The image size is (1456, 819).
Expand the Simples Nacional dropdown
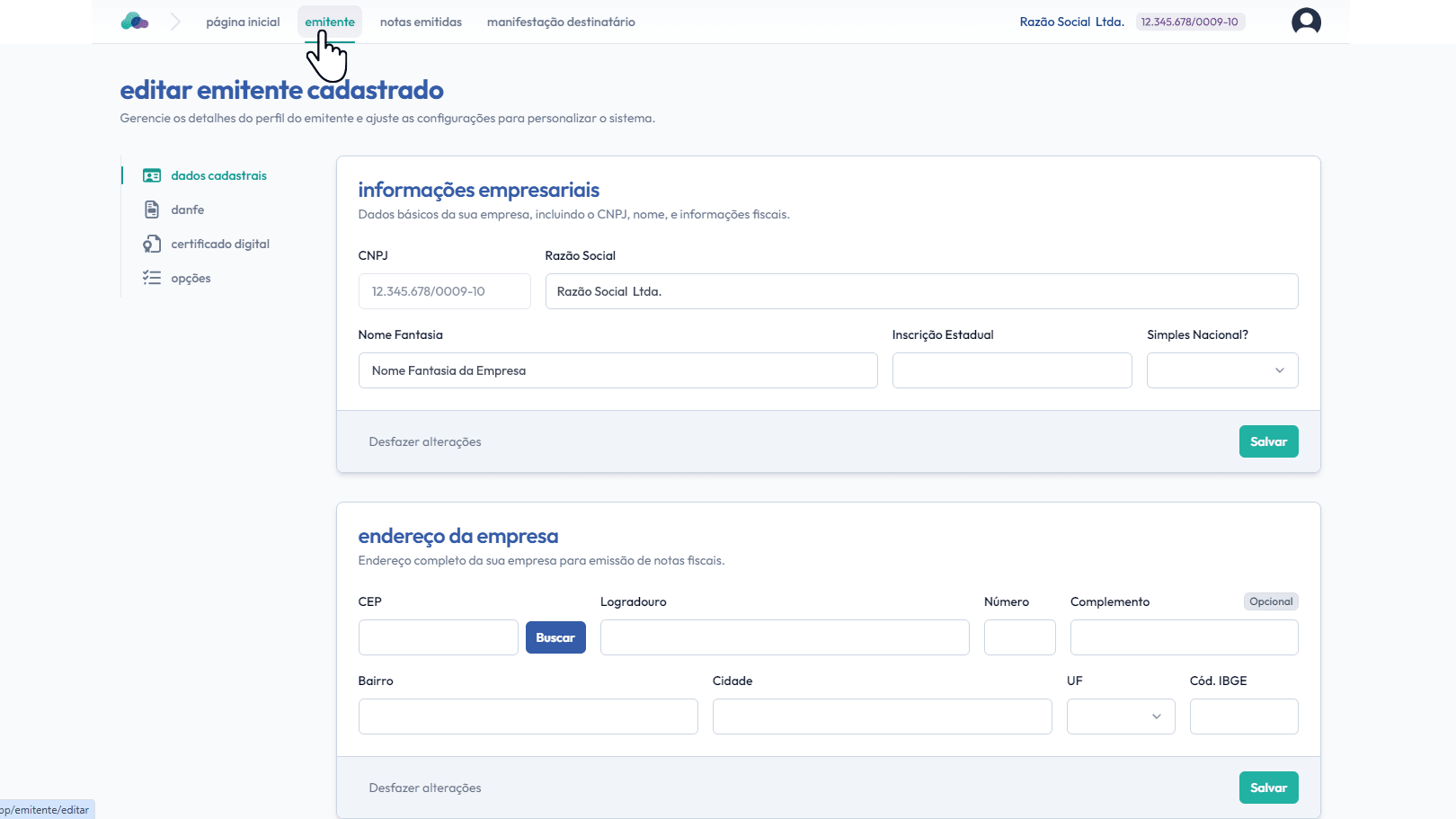click(1221, 370)
